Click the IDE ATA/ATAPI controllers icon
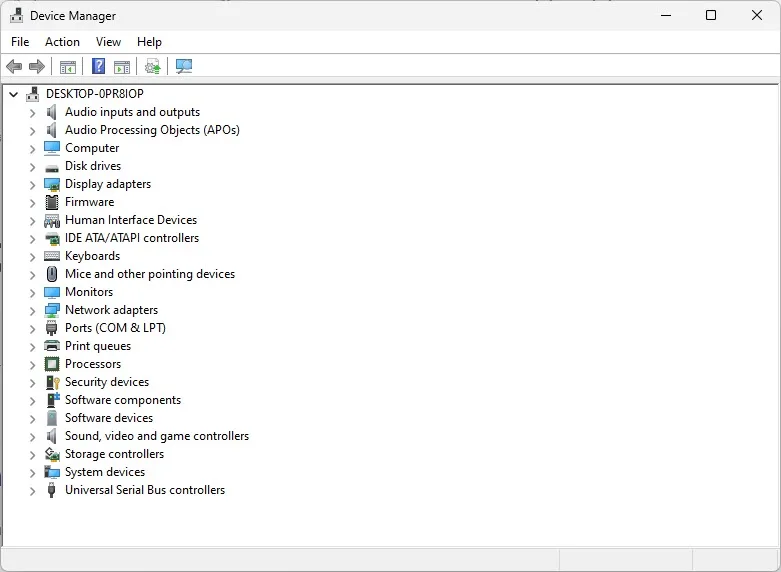This screenshot has width=781, height=572. tap(52, 238)
